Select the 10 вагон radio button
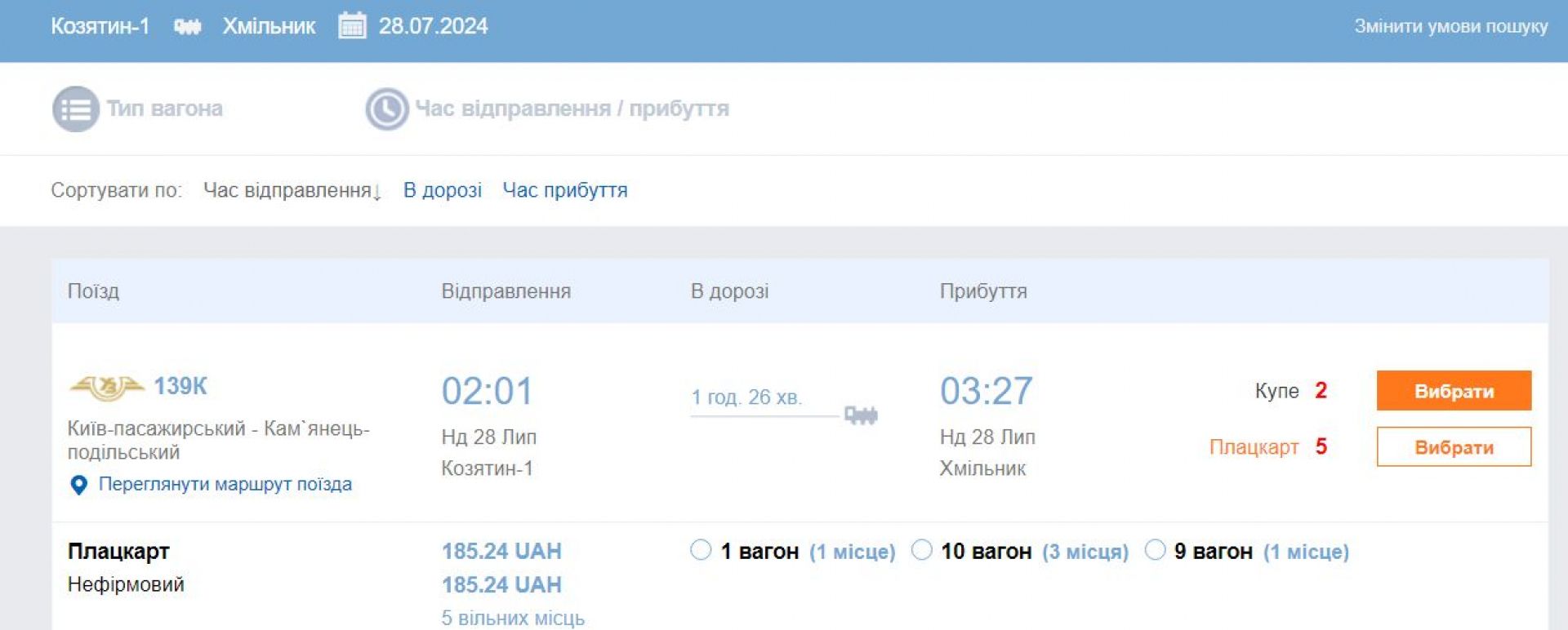 (921, 550)
